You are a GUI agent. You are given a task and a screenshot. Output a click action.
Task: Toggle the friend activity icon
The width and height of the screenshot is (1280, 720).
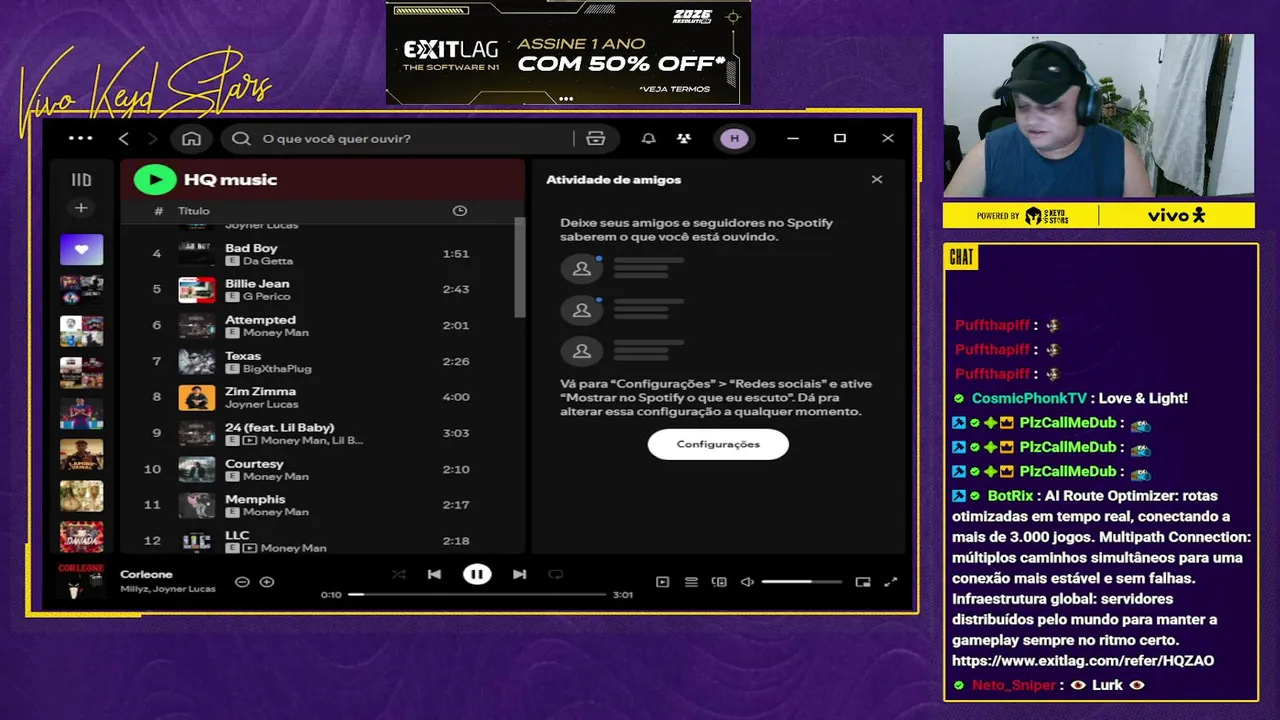pos(684,138)
